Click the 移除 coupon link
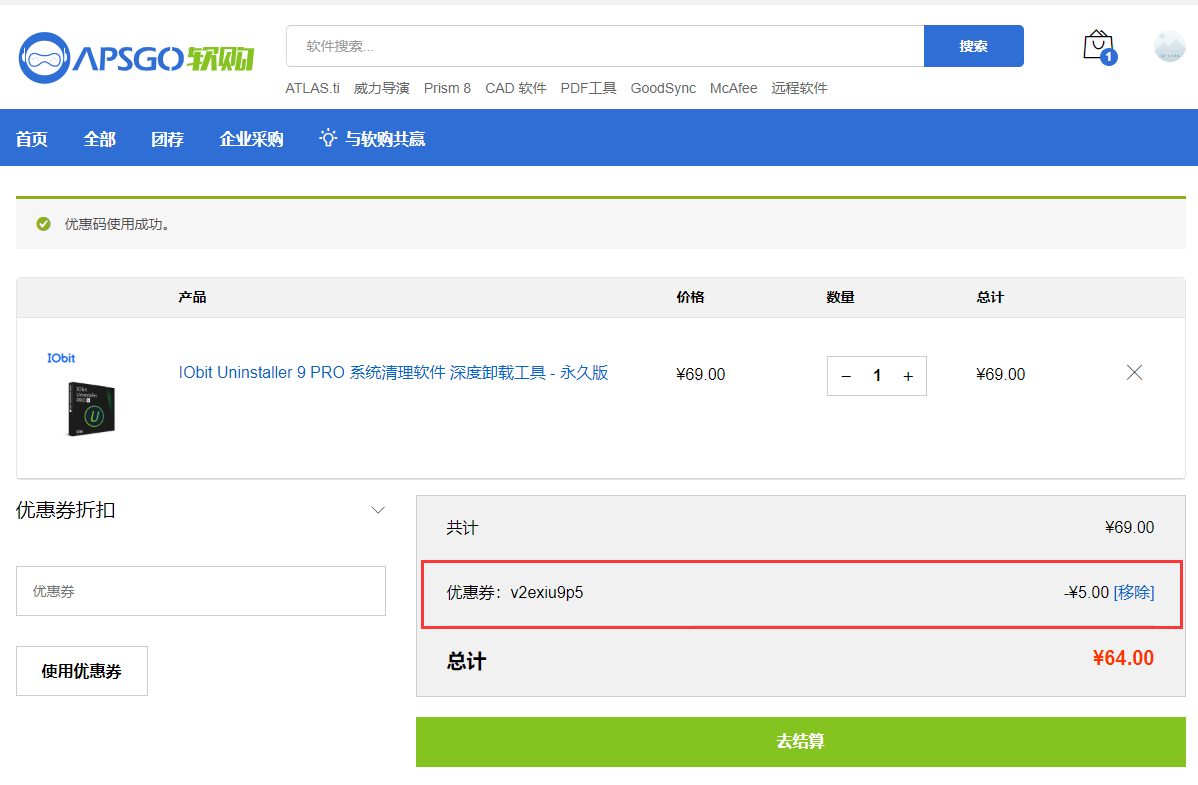The width and height of the screenshot is (1198, 785). (1134, 592)
